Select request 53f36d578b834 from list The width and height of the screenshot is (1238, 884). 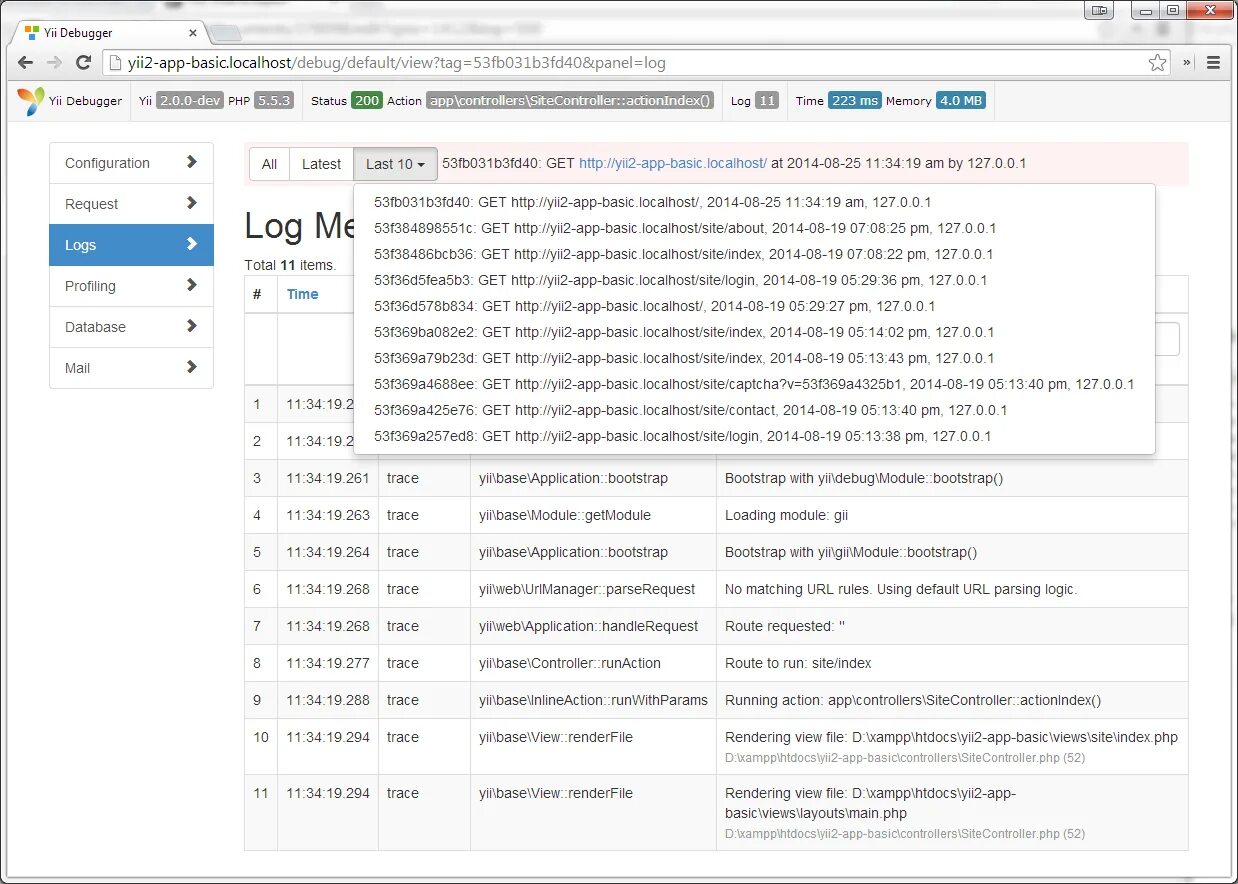click(x=754, y=306)
